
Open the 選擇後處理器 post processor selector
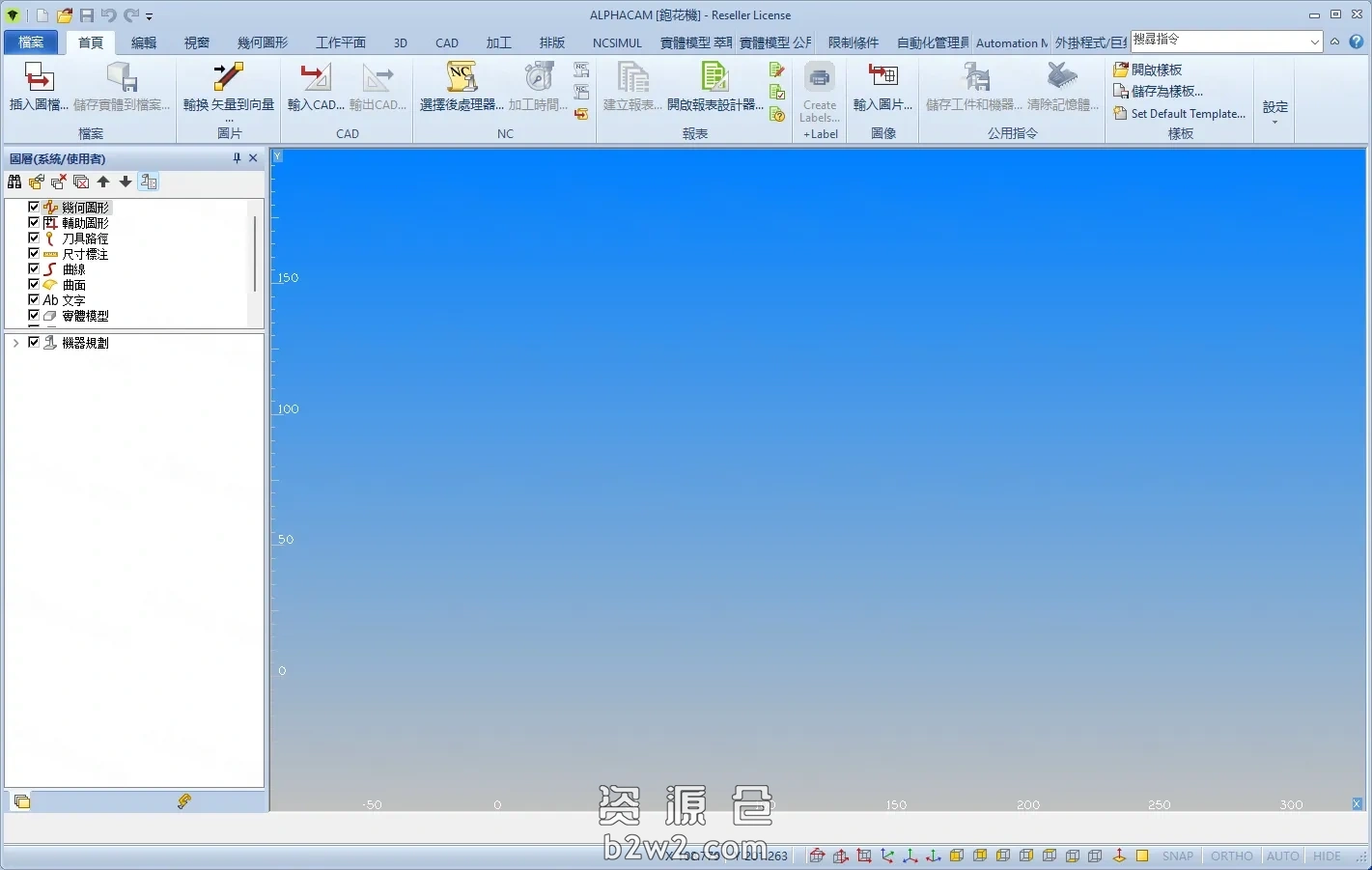pos(462,79)
